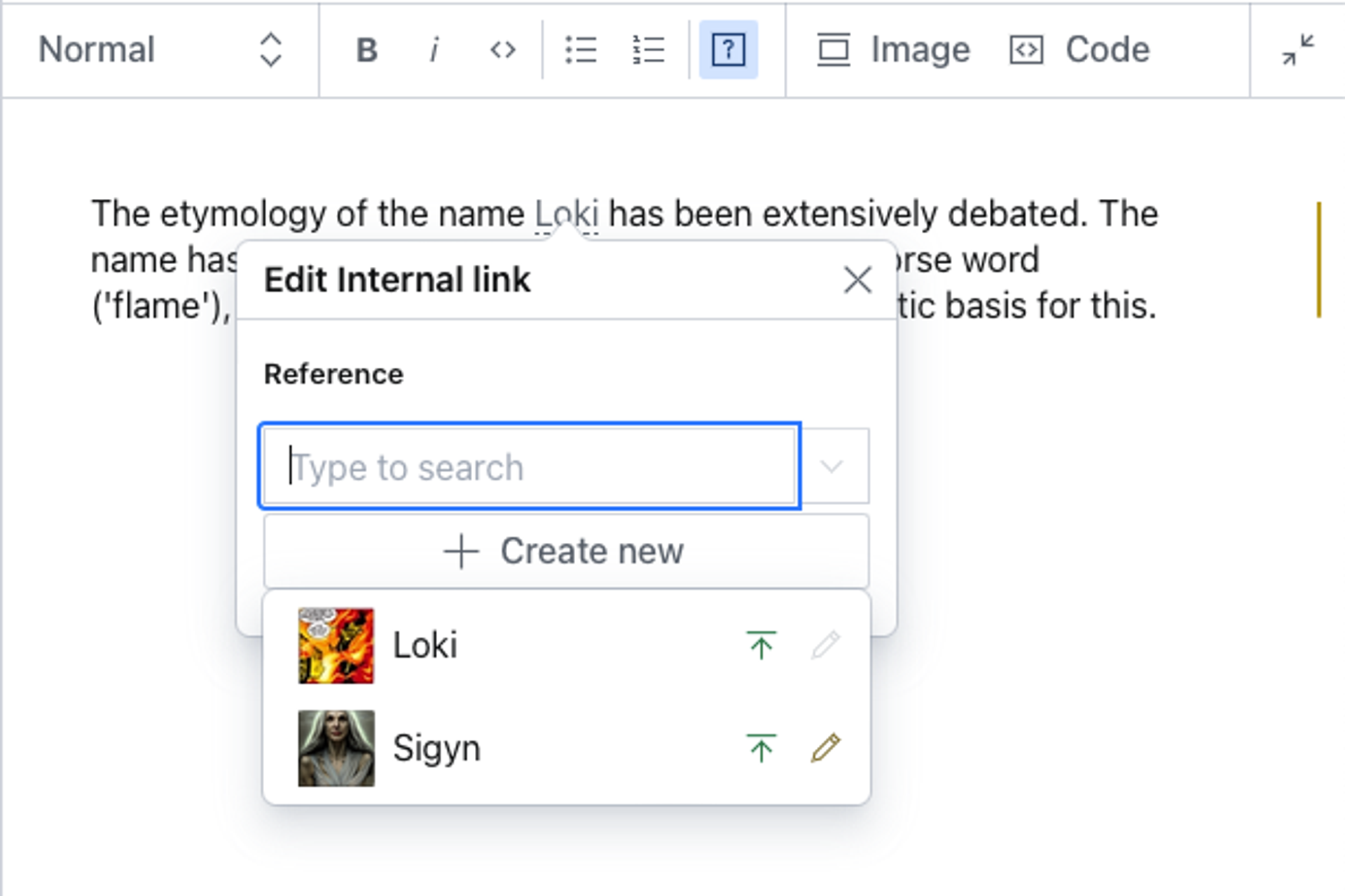Toggle bold formatting
The width and height of the screenshot is (1345, 896).
click(366, 50)
